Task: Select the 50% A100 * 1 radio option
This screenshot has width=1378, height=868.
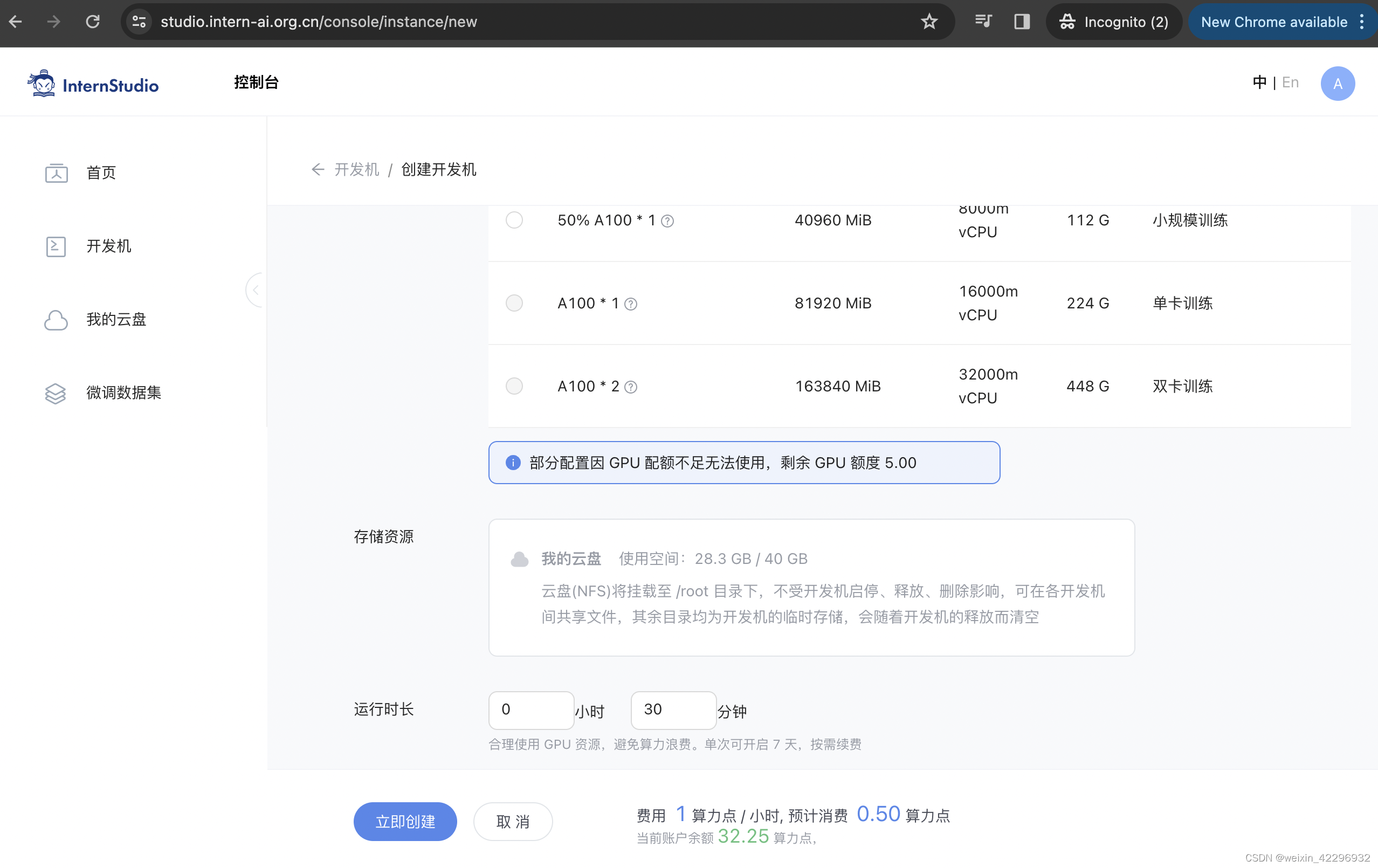Action: (x=514, y=221)
